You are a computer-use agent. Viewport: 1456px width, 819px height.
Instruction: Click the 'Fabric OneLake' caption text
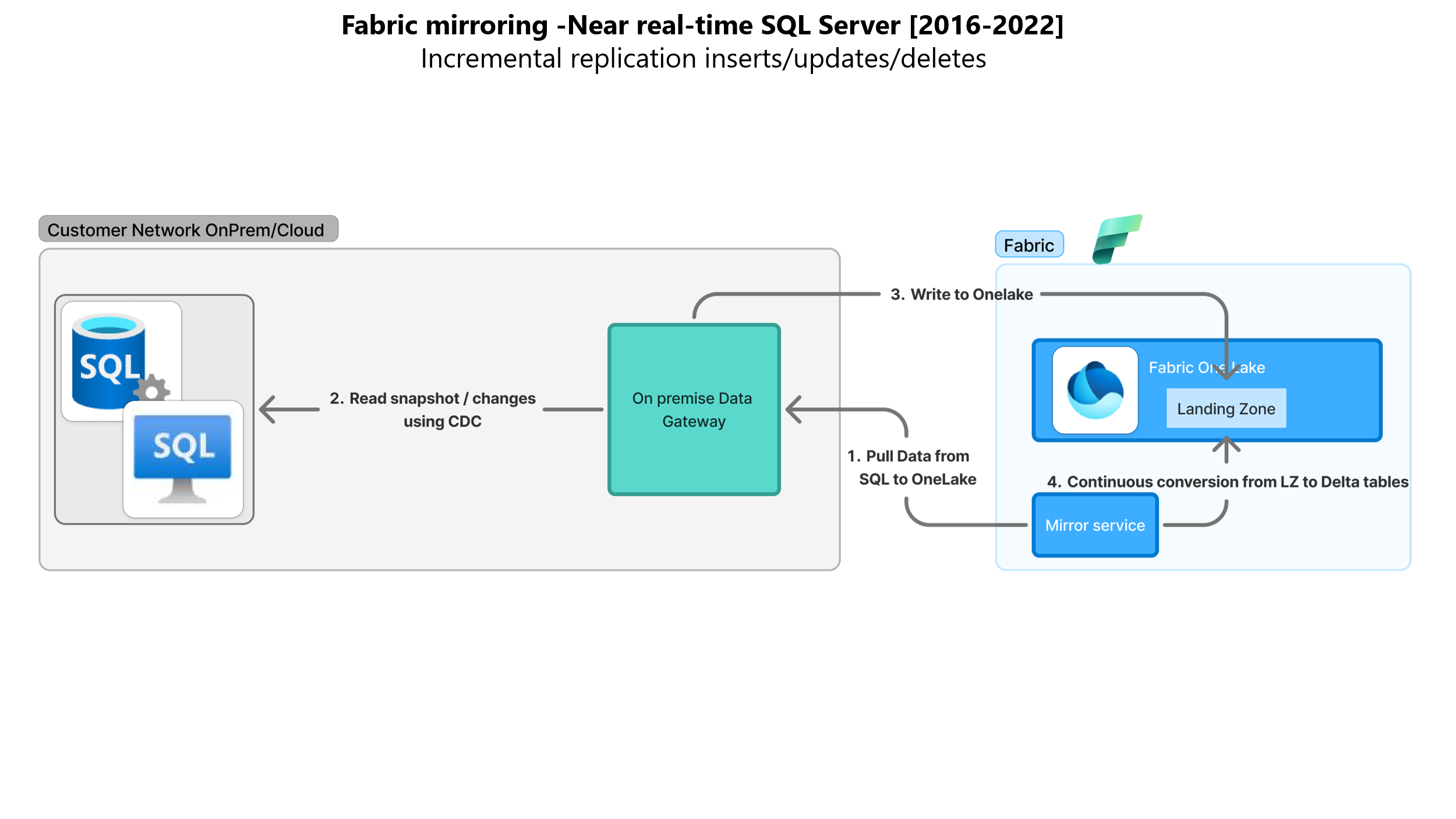coord(1206,368)
